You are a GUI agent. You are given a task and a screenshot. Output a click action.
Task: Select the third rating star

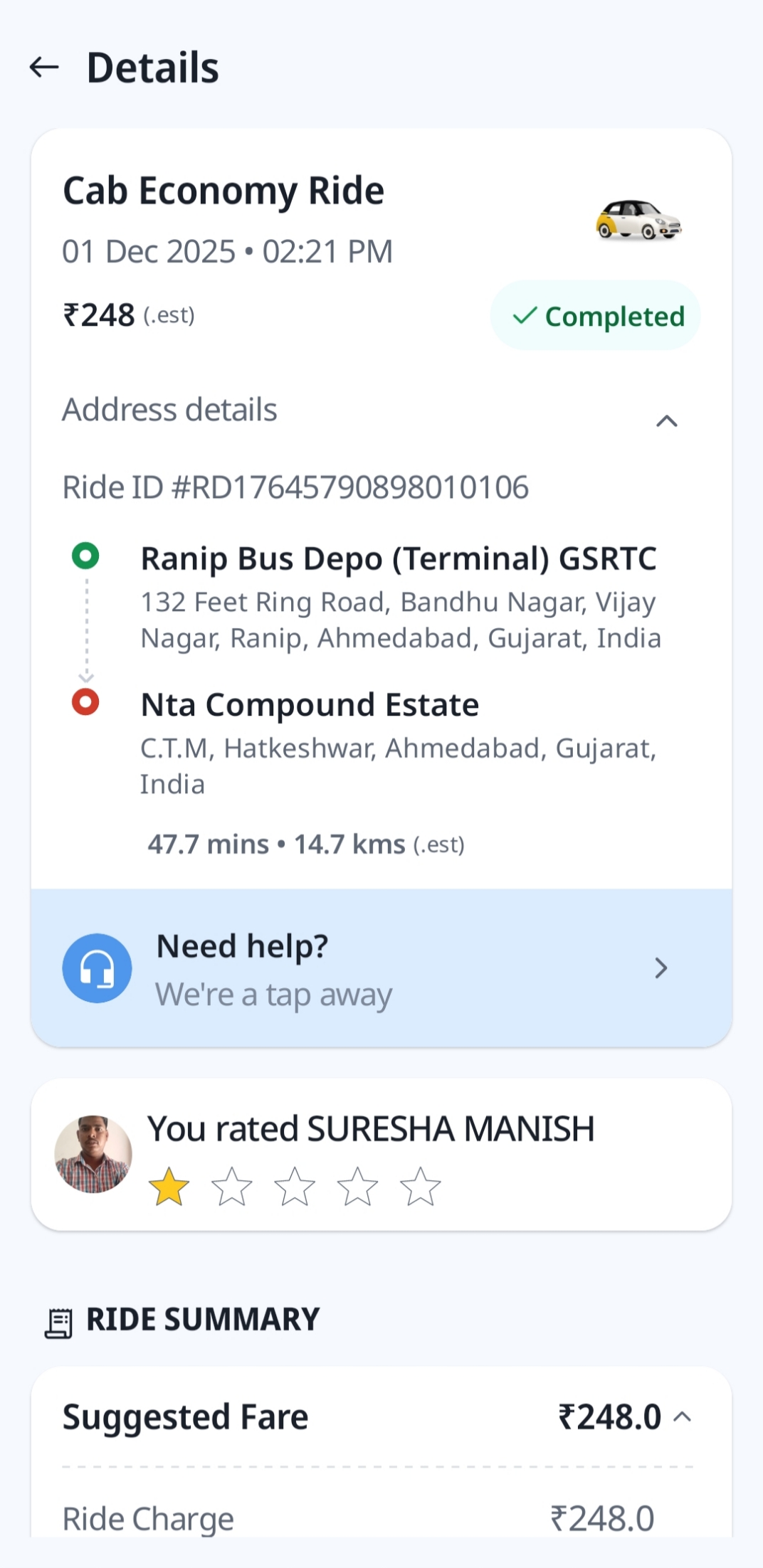pyautogui.click(x=295, y=1187)
